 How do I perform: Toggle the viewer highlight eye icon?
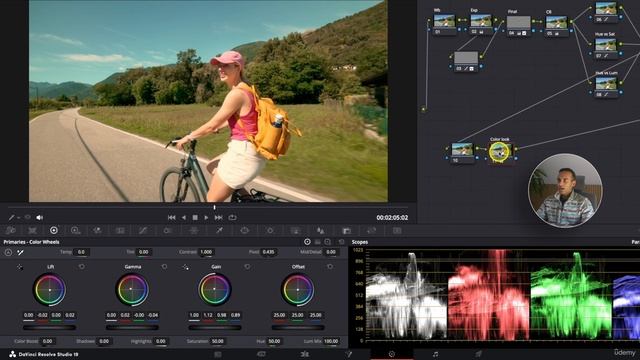(27, 218)
